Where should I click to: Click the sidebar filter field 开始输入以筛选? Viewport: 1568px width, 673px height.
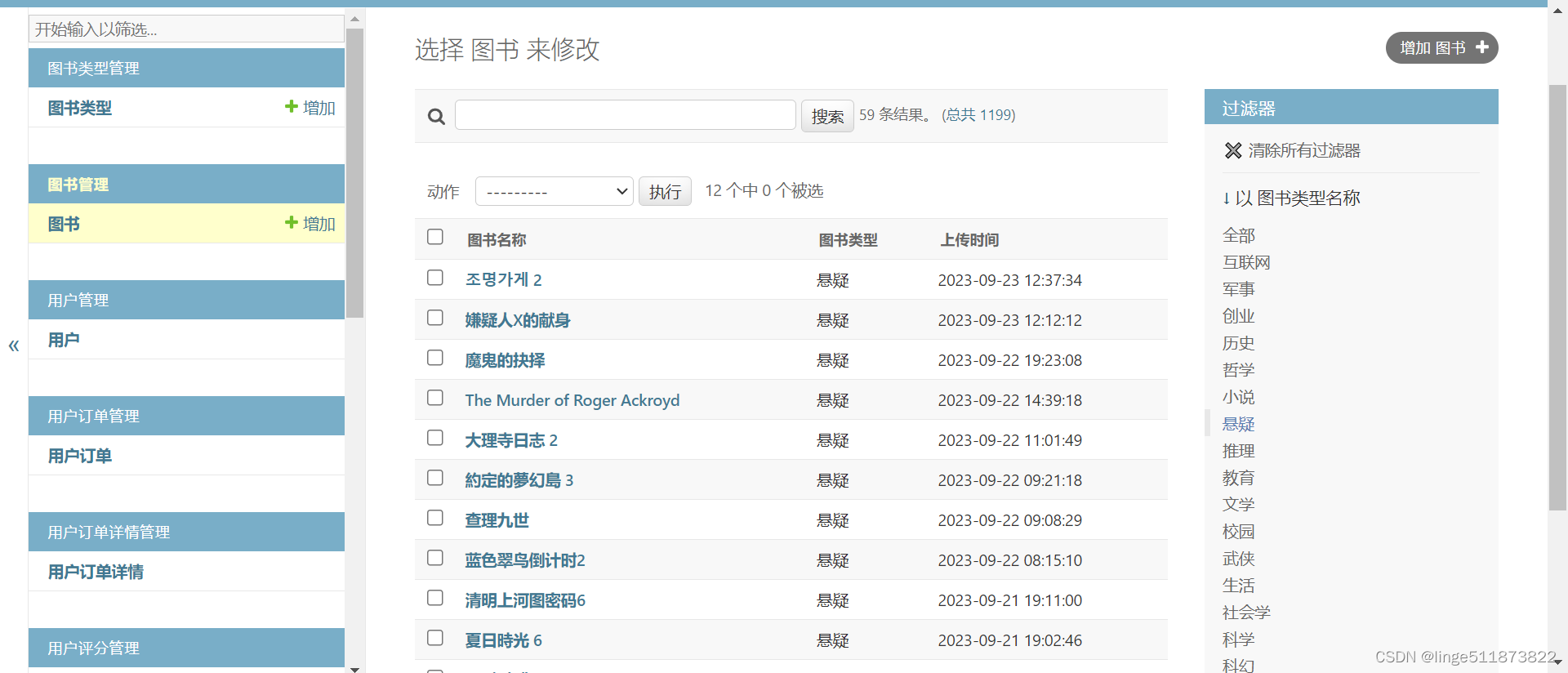(x=186, y=29)
